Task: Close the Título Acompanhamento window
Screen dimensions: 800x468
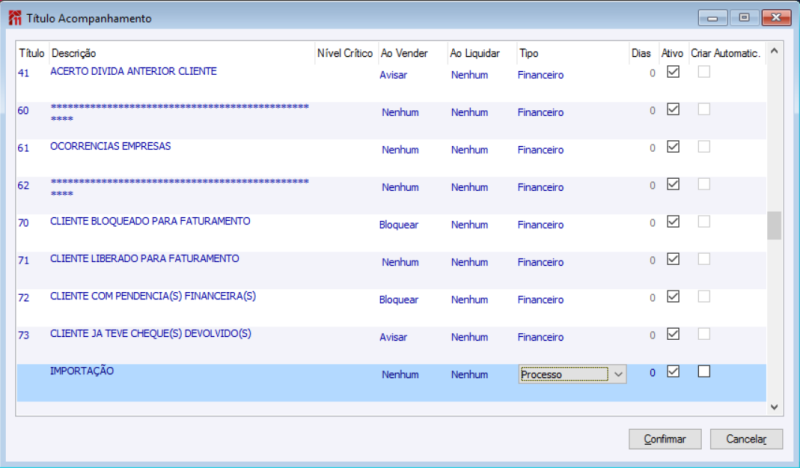Action: coord(776,18)
